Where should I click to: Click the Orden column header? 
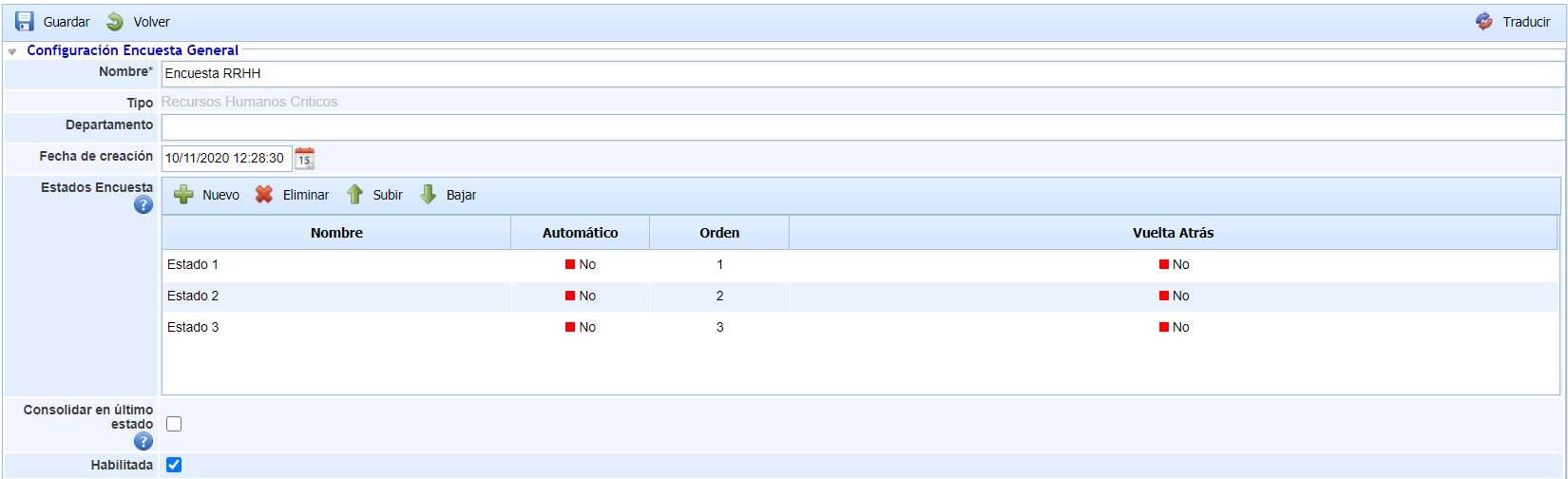pos(719,233)
